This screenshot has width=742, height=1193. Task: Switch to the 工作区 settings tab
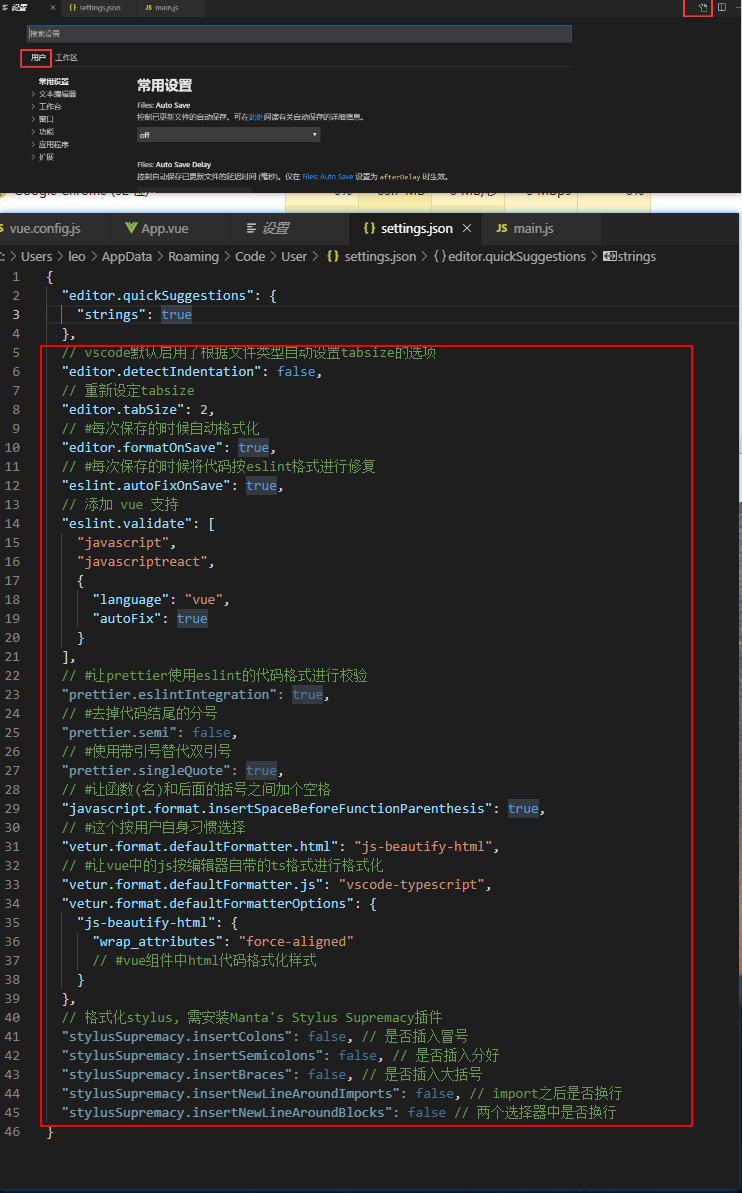[66, 58]
